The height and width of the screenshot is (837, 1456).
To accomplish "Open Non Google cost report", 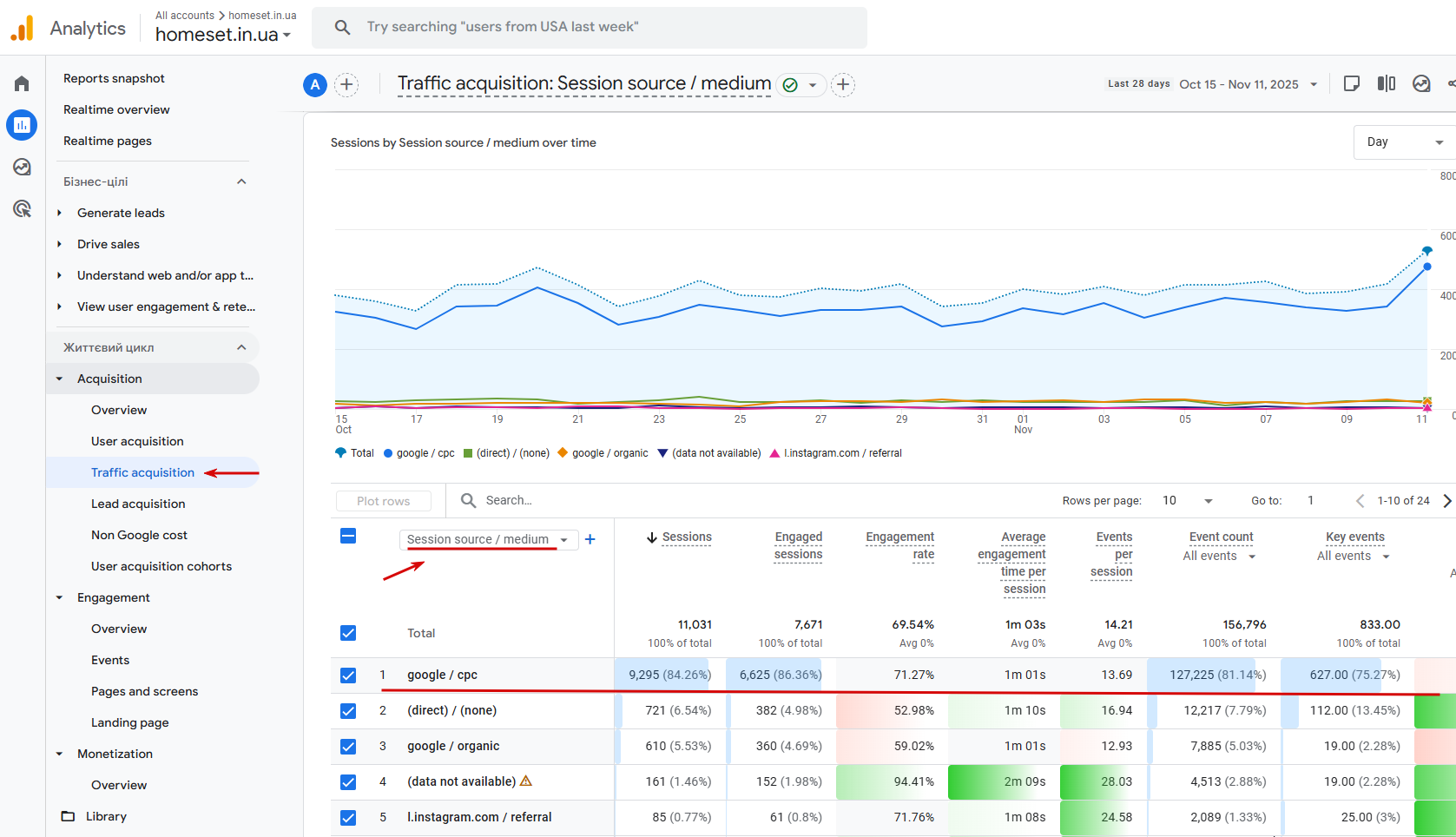I will [139, 535].
